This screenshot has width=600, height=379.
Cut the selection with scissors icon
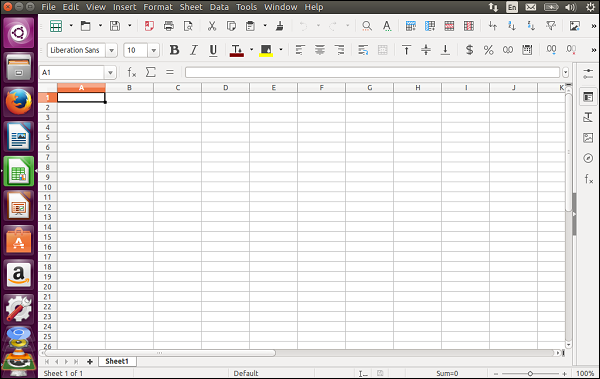pyautogui.click(x=212, y=26)
